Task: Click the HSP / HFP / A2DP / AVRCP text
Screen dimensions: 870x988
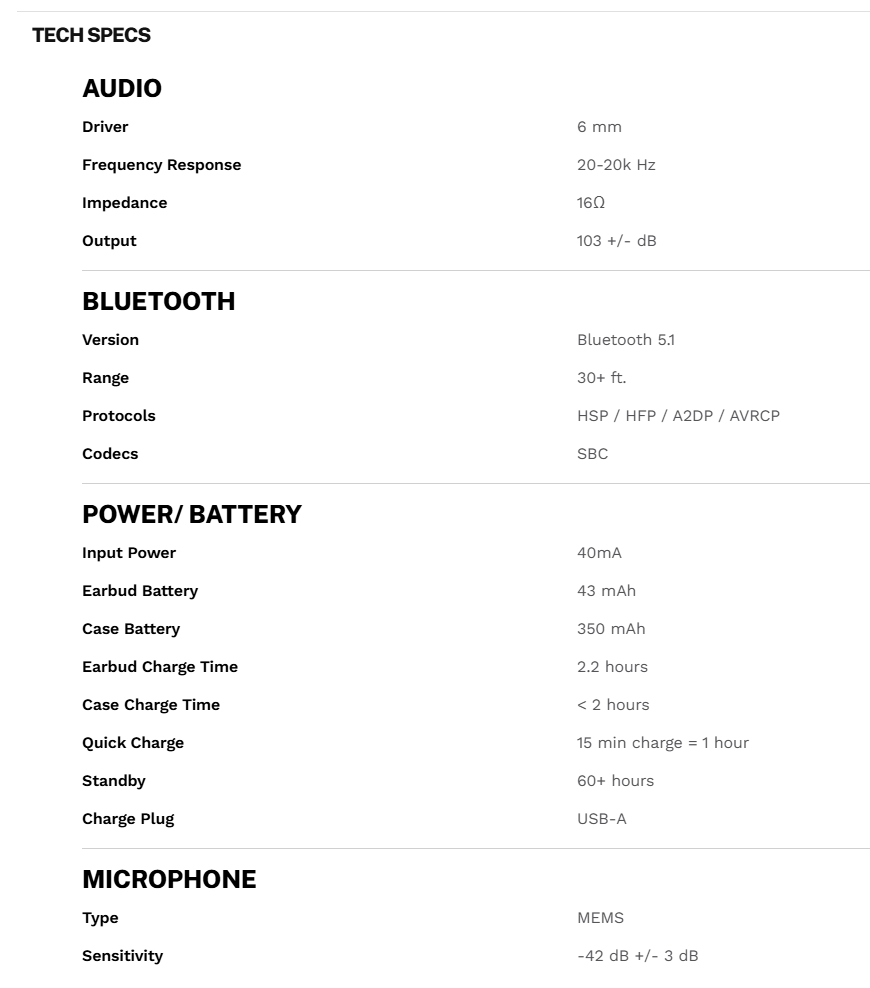Action: coord(678,416)
